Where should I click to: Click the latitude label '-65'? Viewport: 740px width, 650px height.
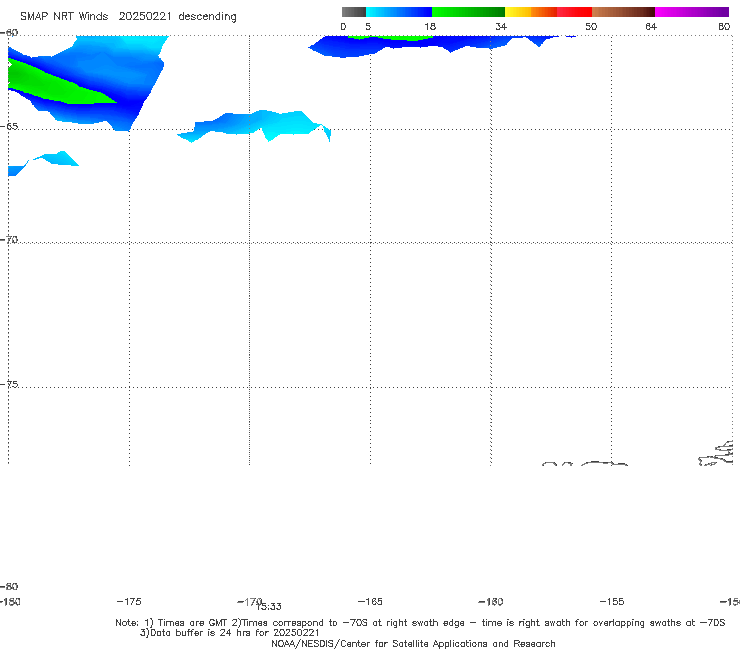(9, 127)
